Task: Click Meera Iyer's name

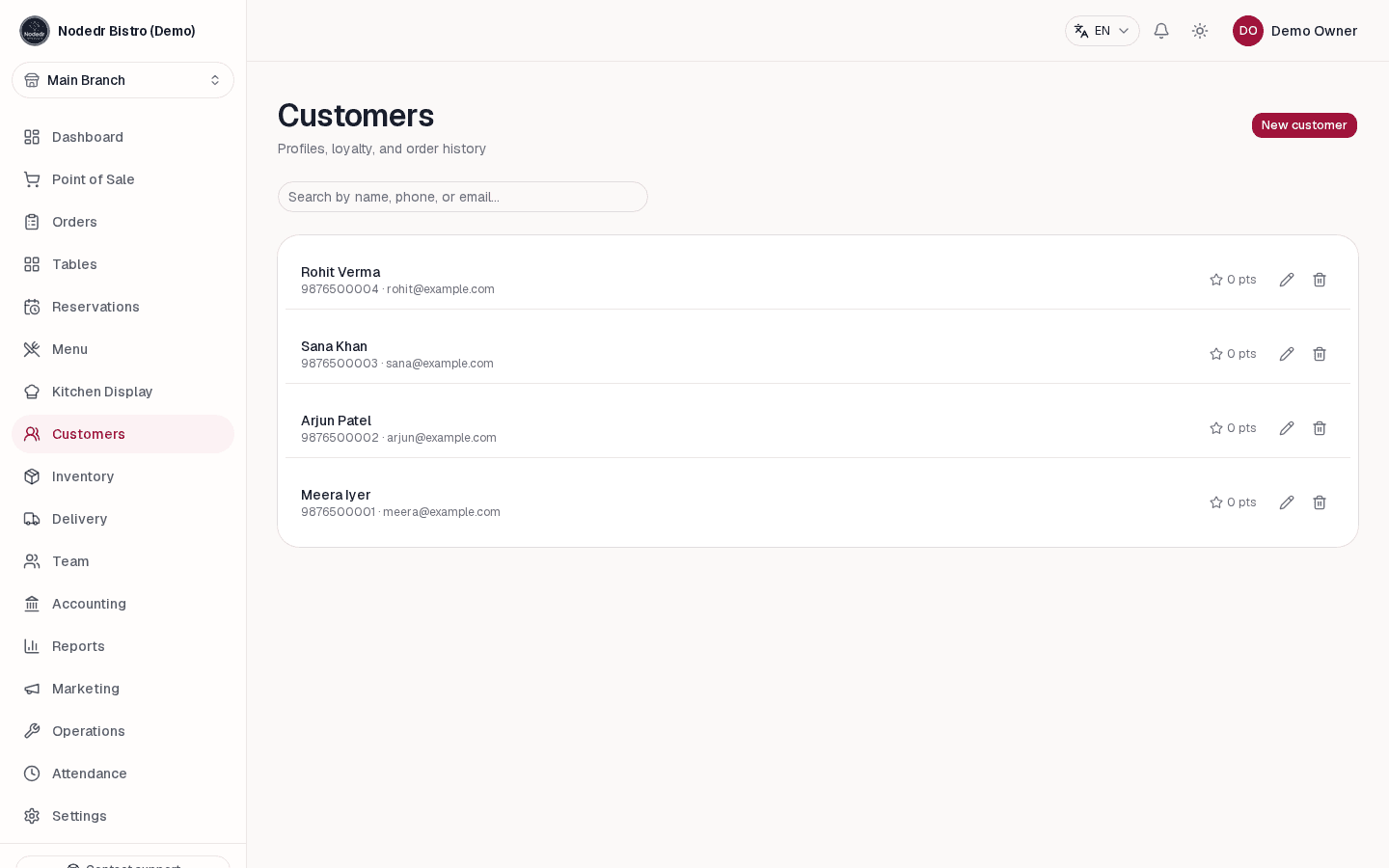Action: pyautogui.click(x=336, y=495)
